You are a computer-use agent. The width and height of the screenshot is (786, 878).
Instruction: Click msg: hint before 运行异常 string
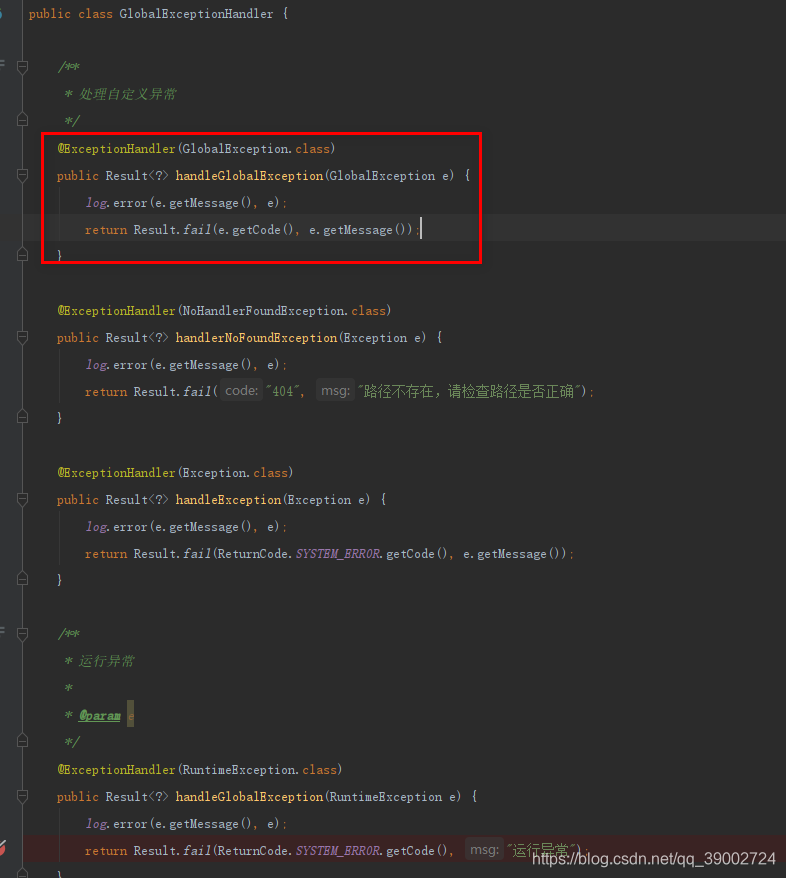pyautogui.click(x=484, y=850)
